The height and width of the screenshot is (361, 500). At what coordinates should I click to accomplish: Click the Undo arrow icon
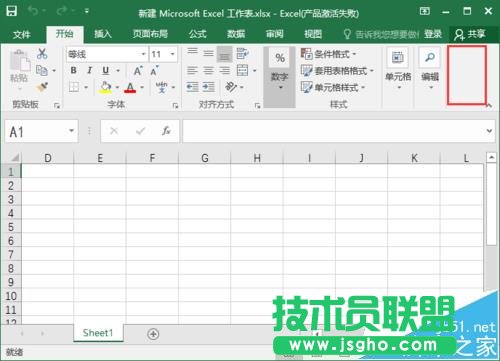pyautogui.click(x=33, y=11)
